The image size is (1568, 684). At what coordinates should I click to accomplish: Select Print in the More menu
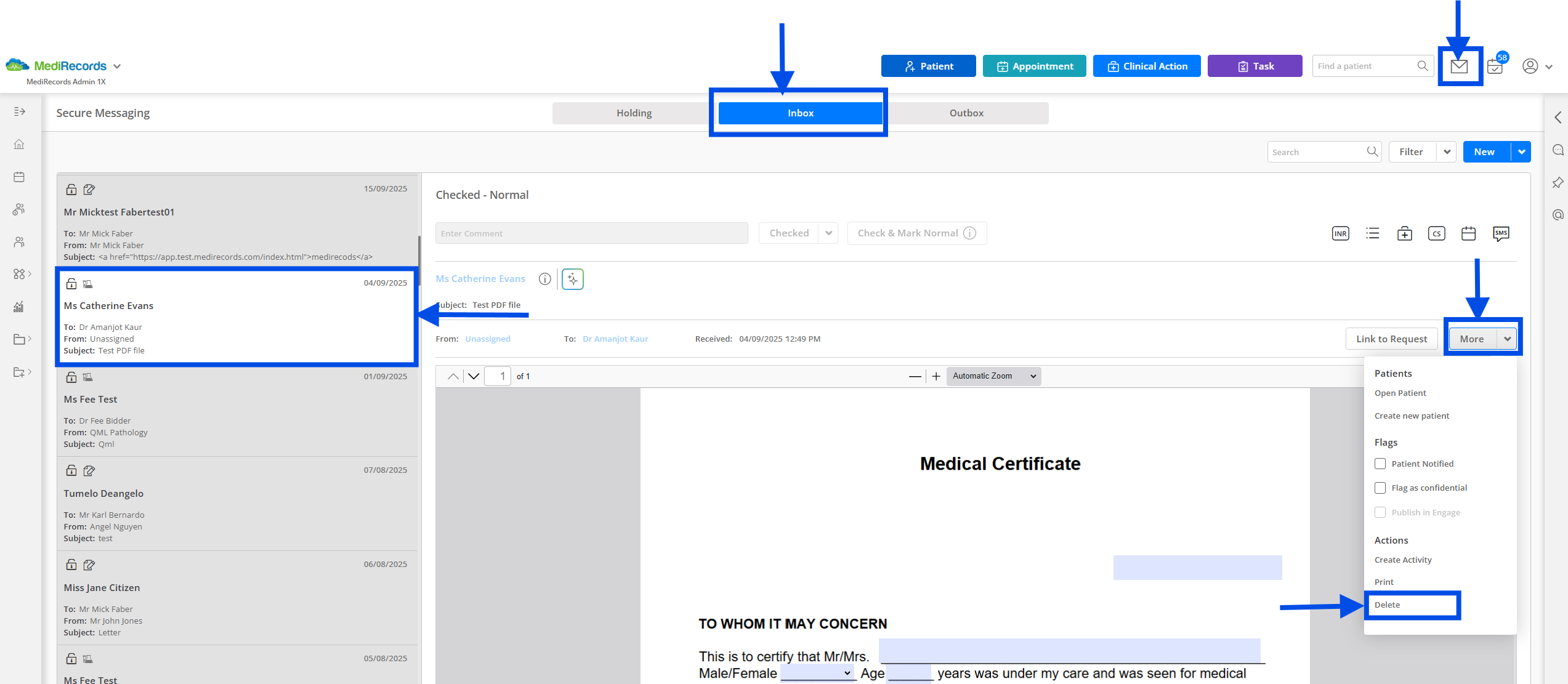[1384, 582]
